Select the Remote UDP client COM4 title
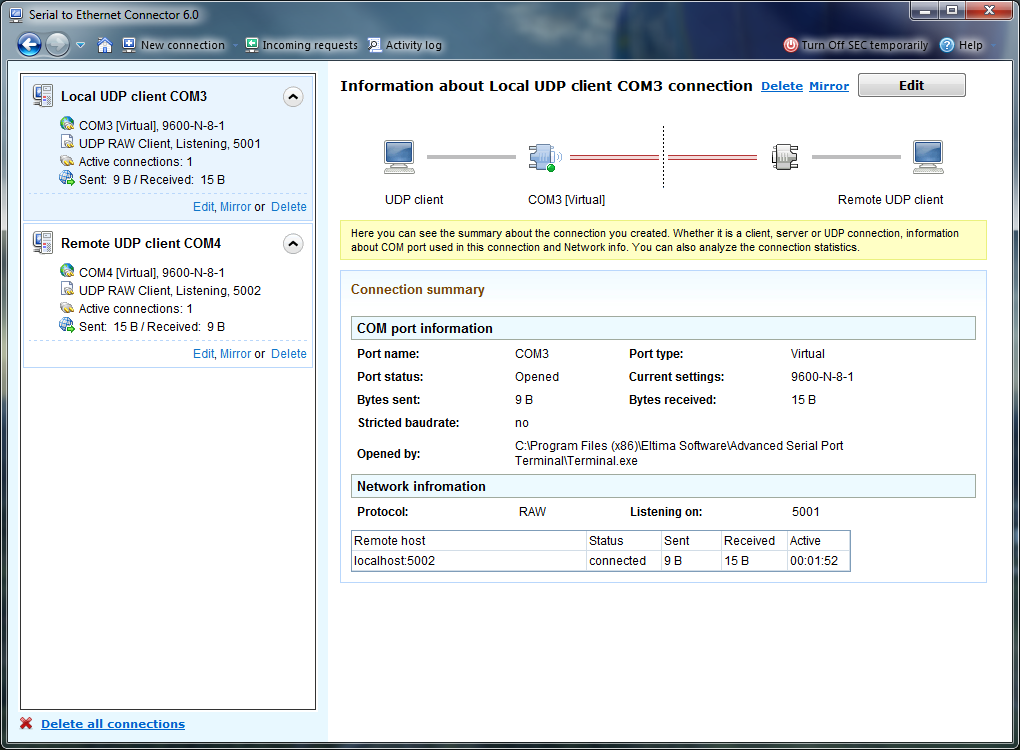This screenshot has width=1020, height=750. pyautogui.click(x=141, y=243)
